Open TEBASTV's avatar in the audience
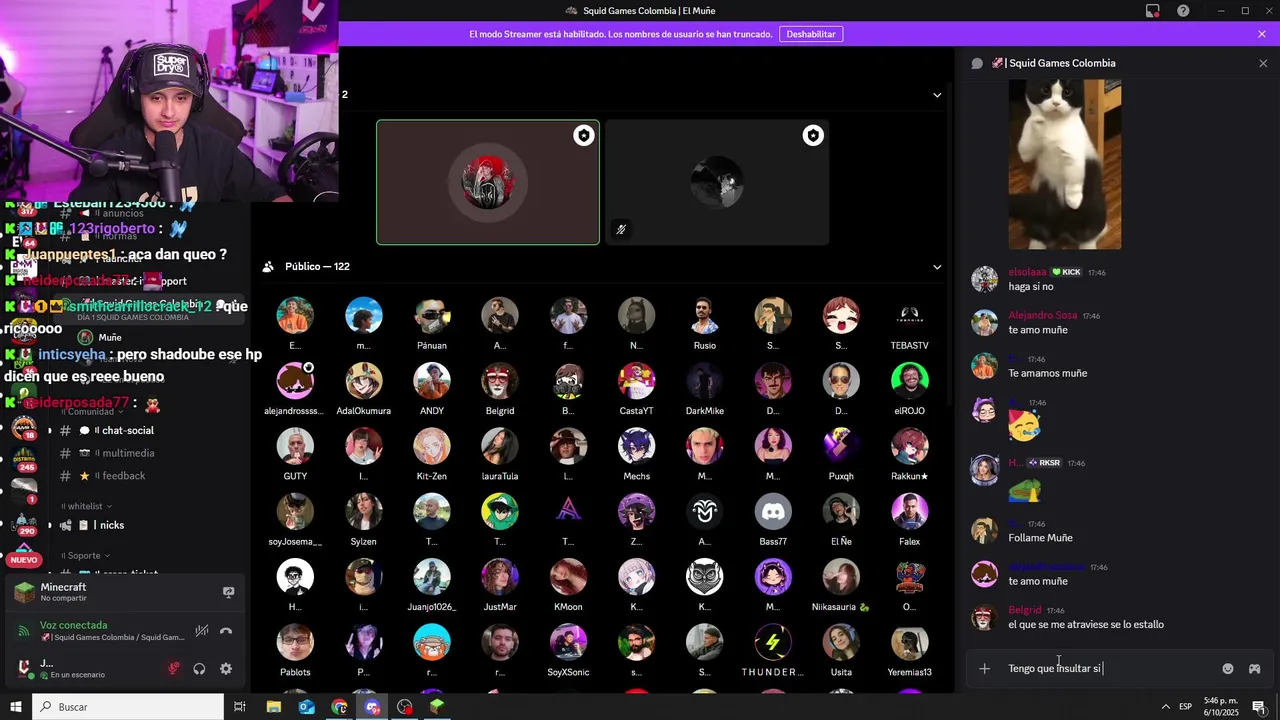The image size is (1280, 720). tap(909, 316)
